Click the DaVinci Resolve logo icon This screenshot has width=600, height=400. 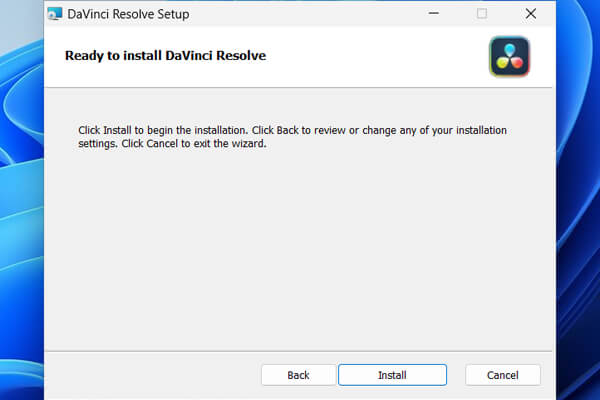tap(509, 57)
